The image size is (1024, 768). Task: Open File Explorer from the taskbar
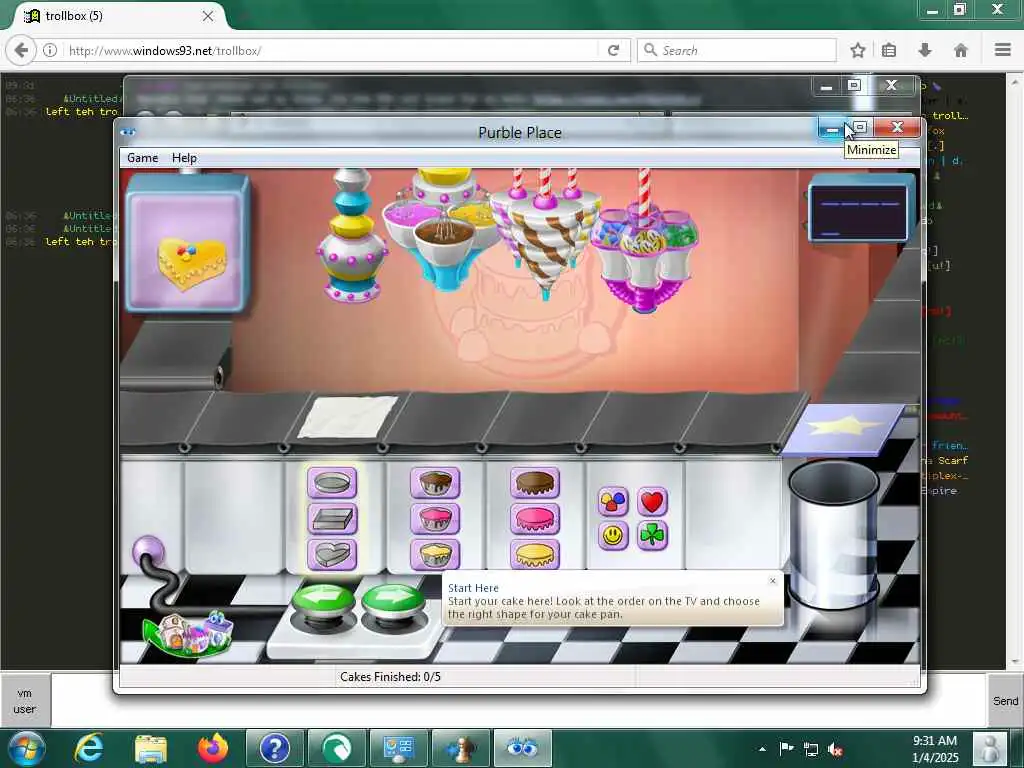click(x=151, y=748)
